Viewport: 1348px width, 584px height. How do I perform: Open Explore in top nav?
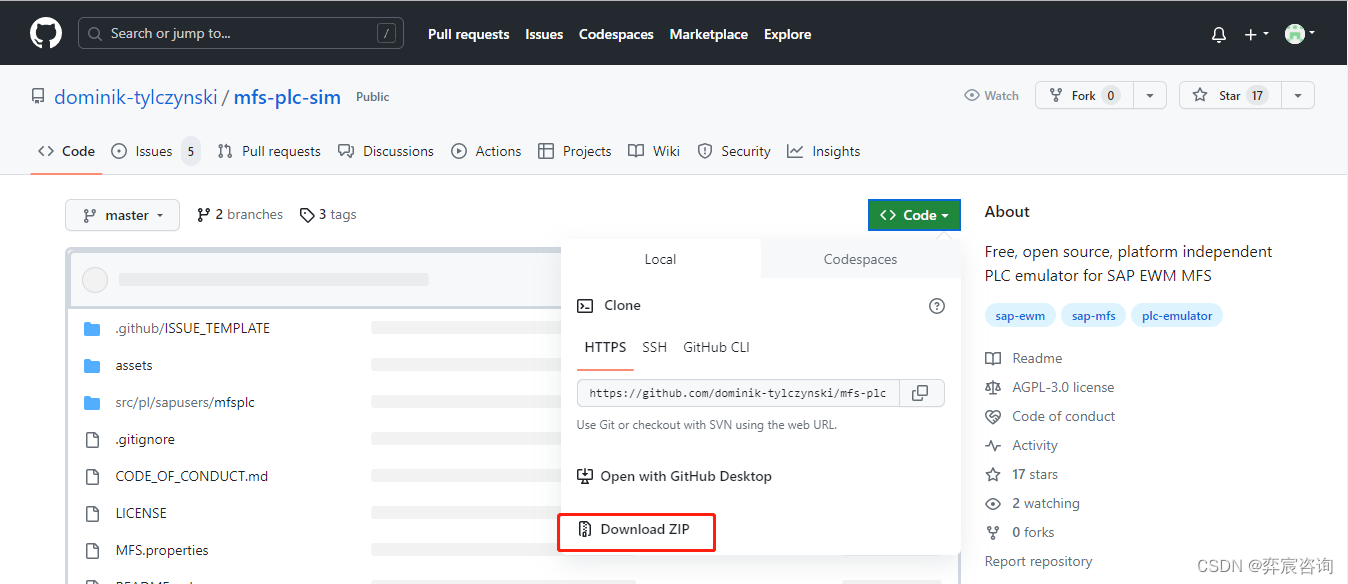coord(788,34)
